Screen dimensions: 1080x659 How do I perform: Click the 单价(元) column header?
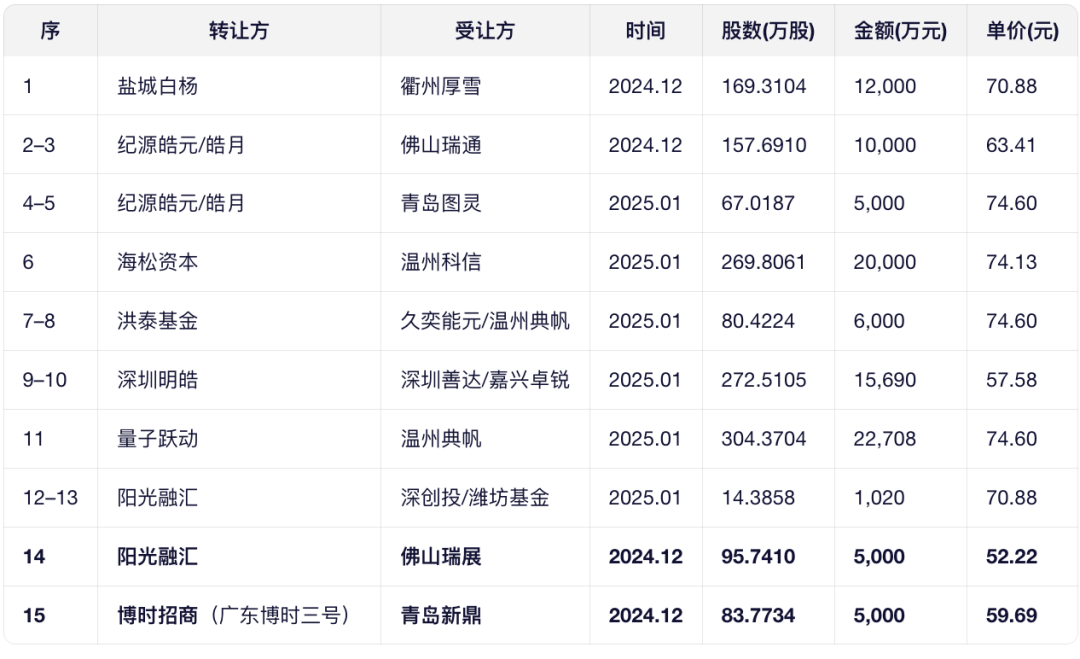point(1022,31)
